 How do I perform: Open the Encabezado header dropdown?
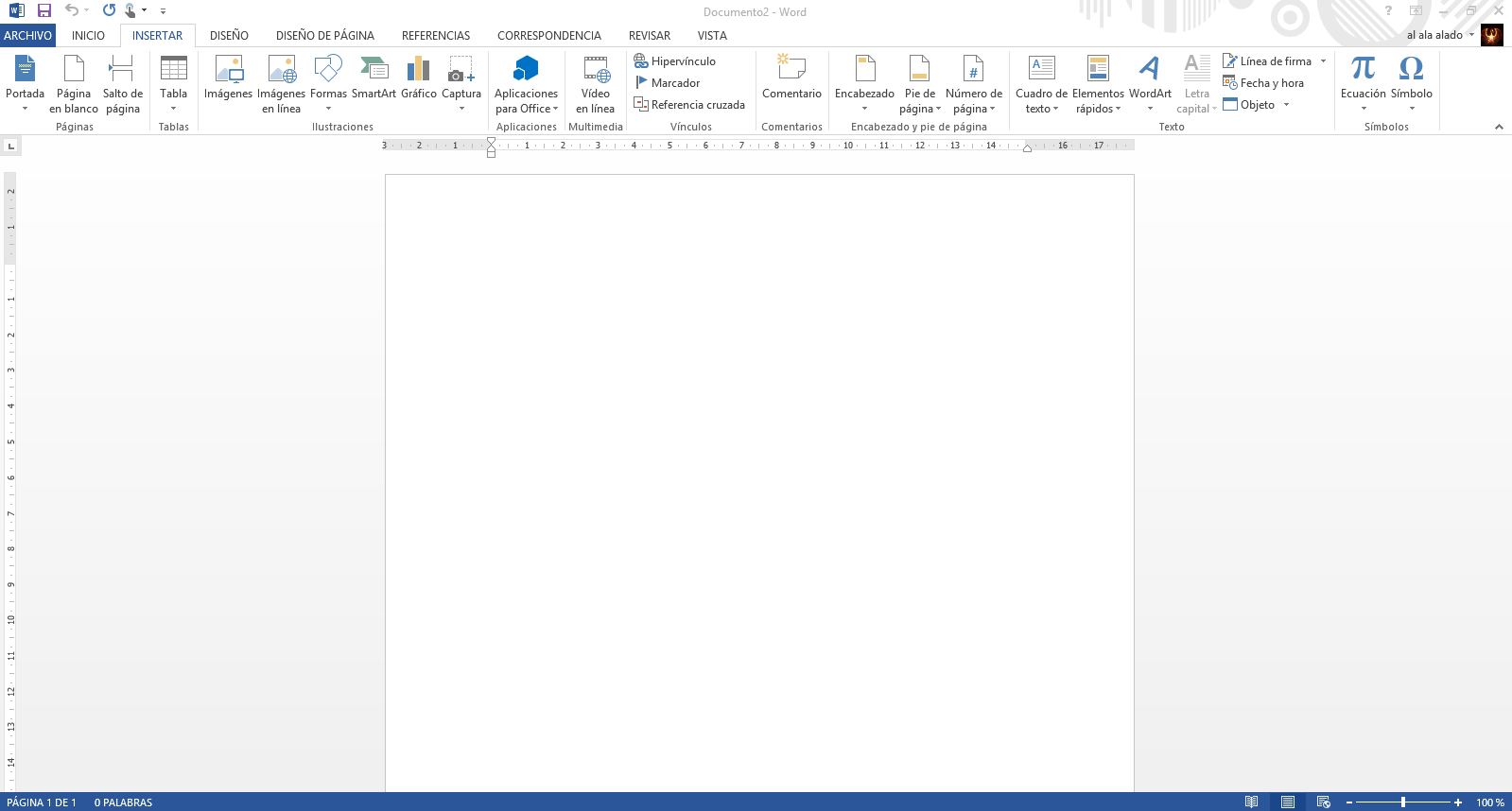pos(864,108)
